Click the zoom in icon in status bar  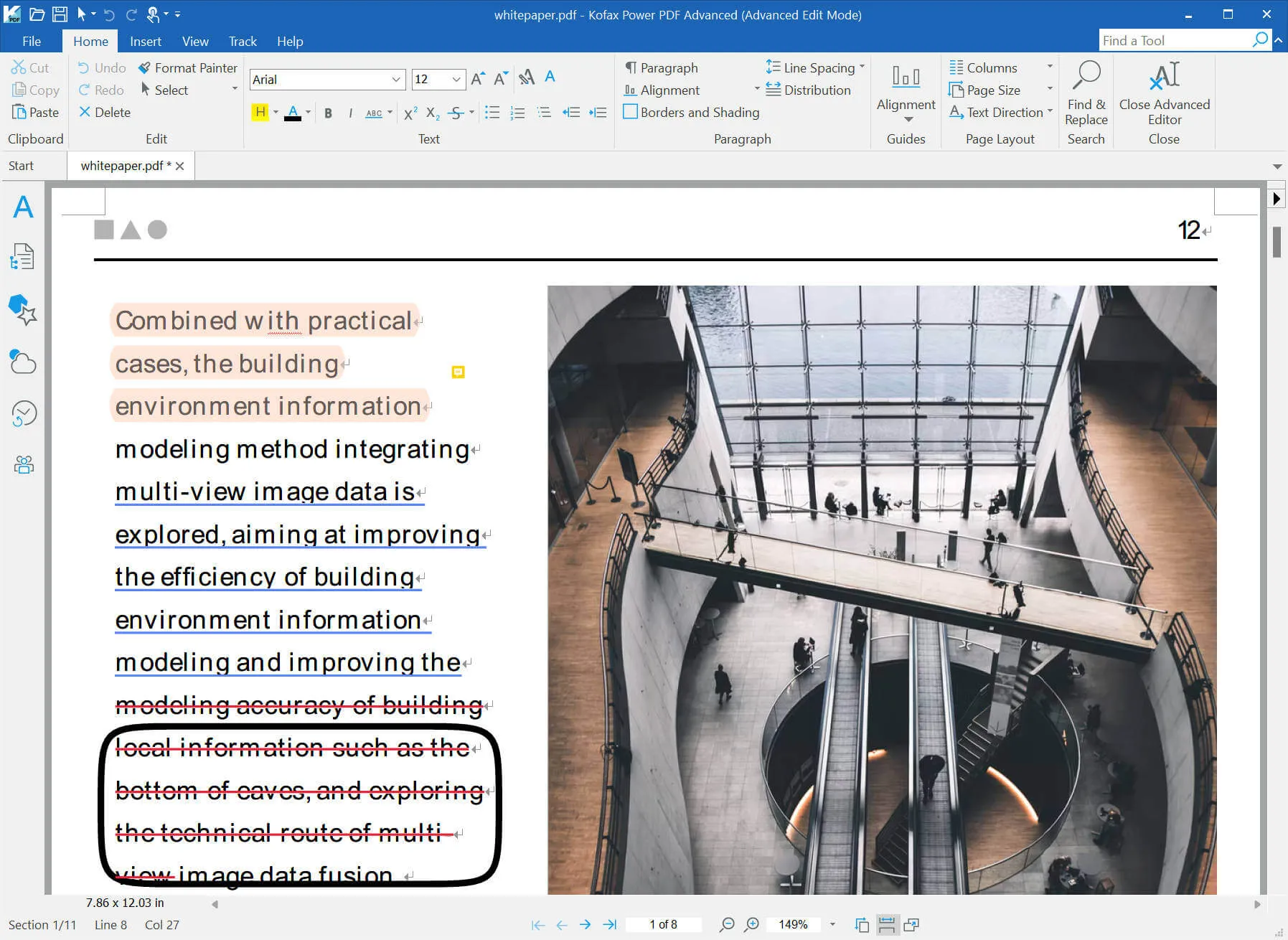click(751, 924)
